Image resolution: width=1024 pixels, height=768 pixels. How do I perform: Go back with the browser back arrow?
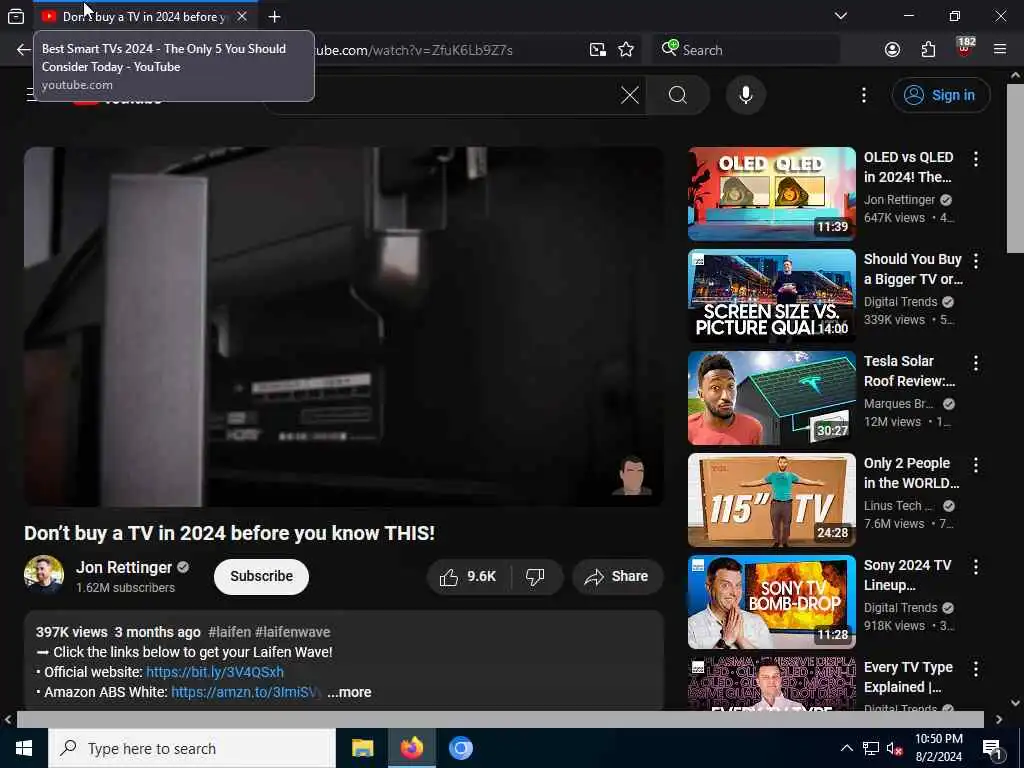[24, 50]
